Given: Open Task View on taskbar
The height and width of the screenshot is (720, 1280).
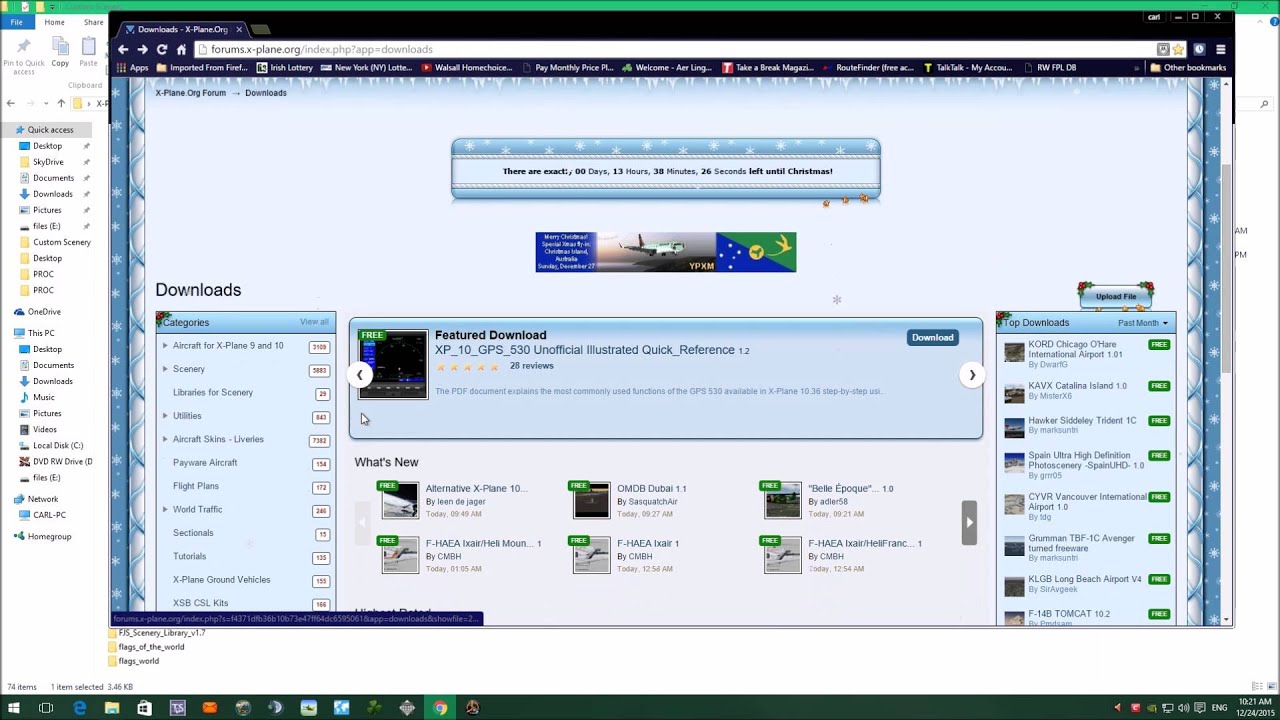Looking at the screenshot, I should point(46,708).
